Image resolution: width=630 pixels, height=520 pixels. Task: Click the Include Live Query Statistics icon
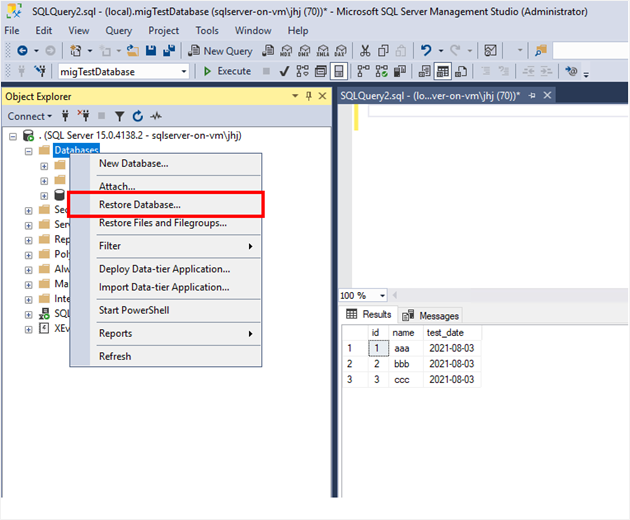pyautogui.click(x=382, y=72)
